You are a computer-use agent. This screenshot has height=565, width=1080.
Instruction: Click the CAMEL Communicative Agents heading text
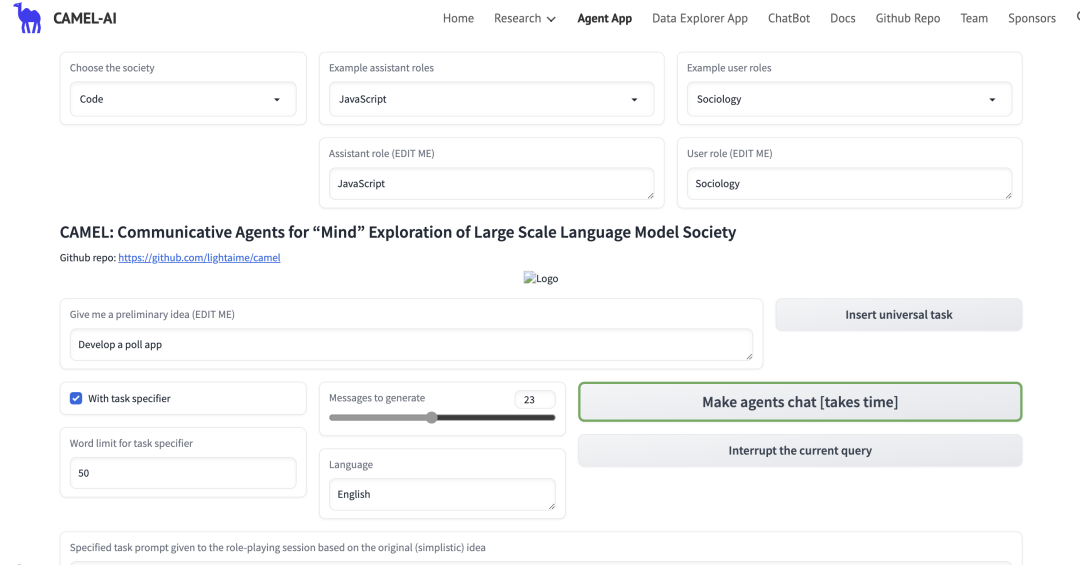coord(398,232)
